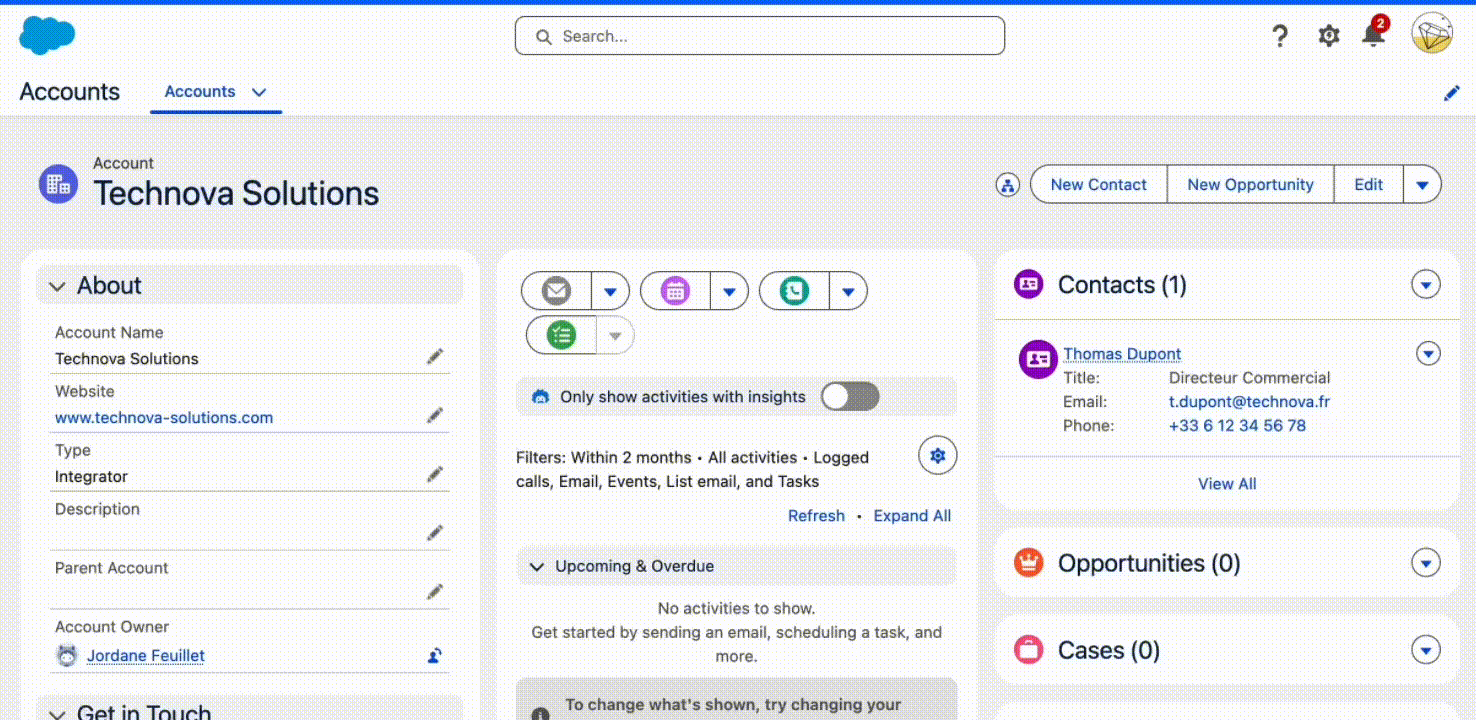
Task: Click the +33 6 12 34 56 78 phone link
Action: (x=1237, y=426)
